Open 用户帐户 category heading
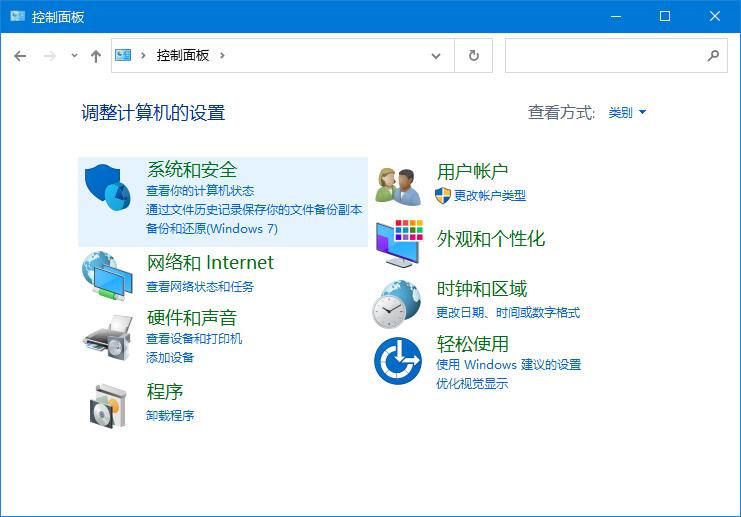 (x=472, y=172)
